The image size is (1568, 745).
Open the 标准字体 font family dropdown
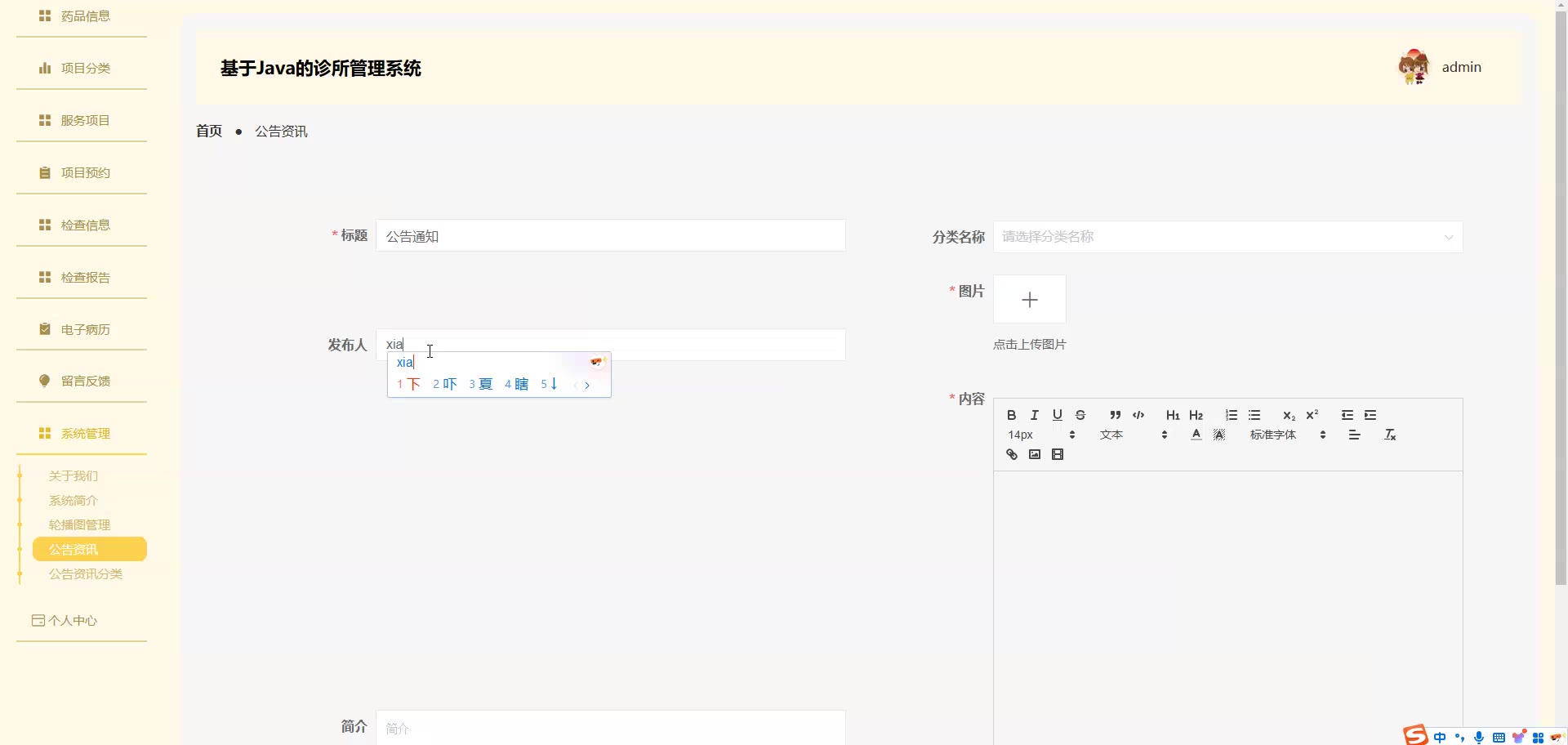click(x=1287, y=435)
